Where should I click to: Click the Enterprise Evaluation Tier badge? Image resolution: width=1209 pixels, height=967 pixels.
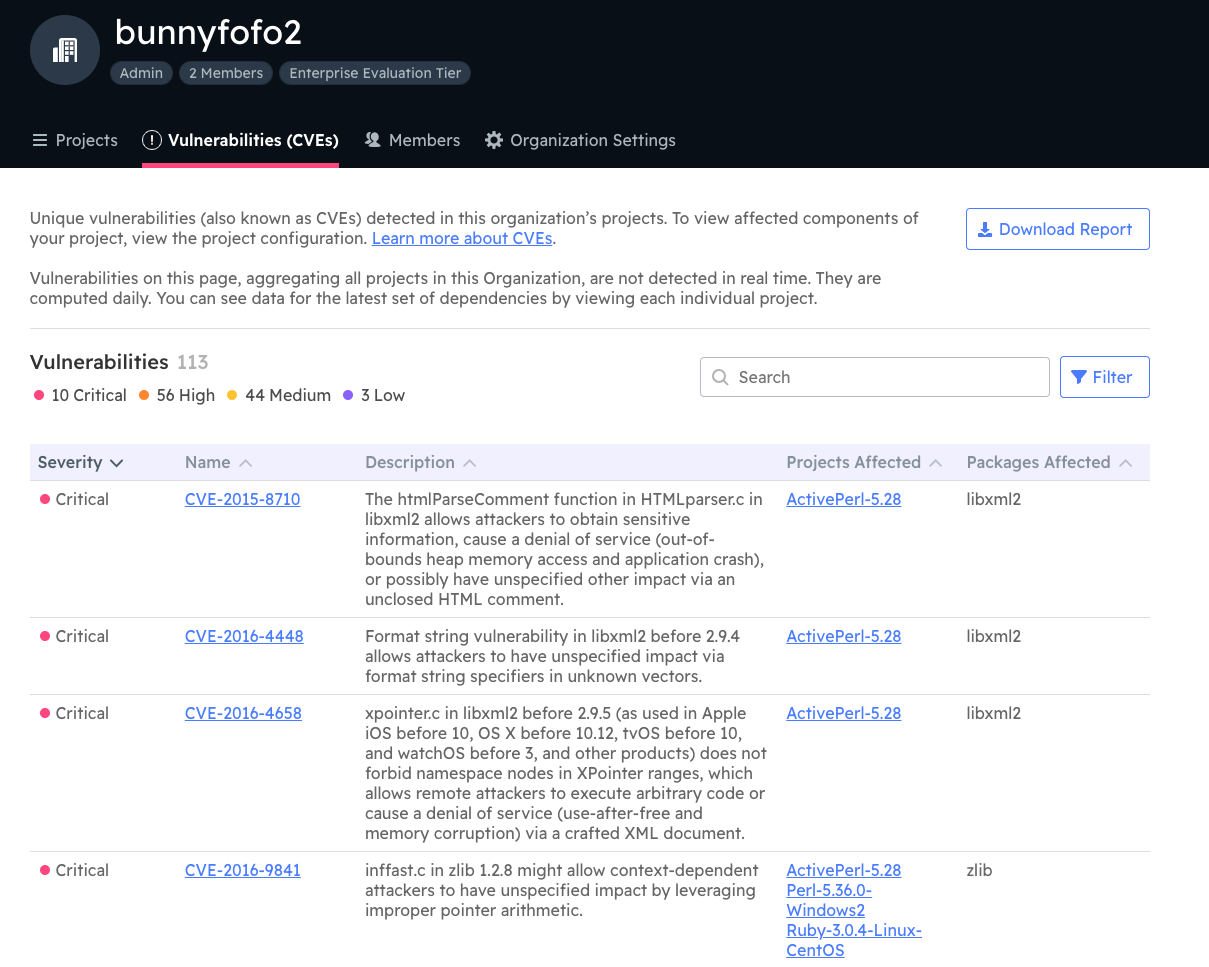(375, 73)
